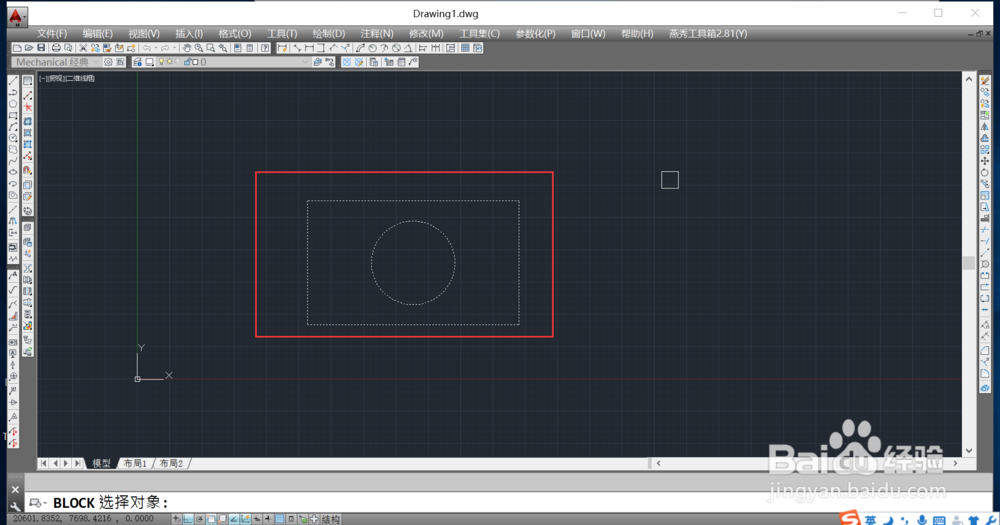
Task: Jump to last layout tab arrow
Action: click(78, 464)
